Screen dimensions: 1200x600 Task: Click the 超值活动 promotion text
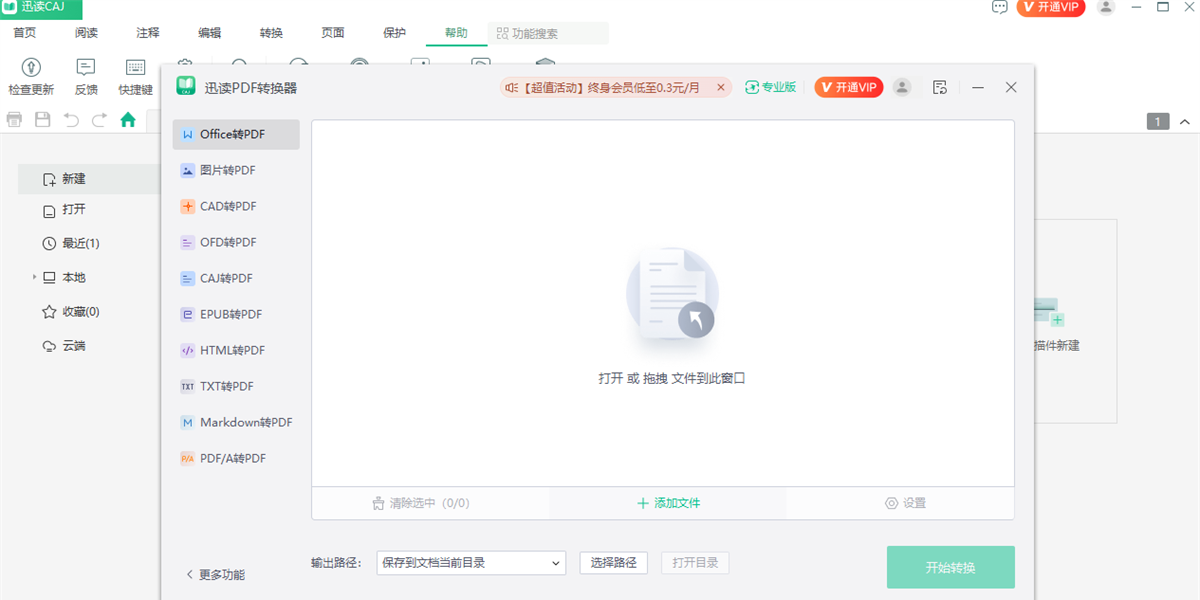point(610,87)
